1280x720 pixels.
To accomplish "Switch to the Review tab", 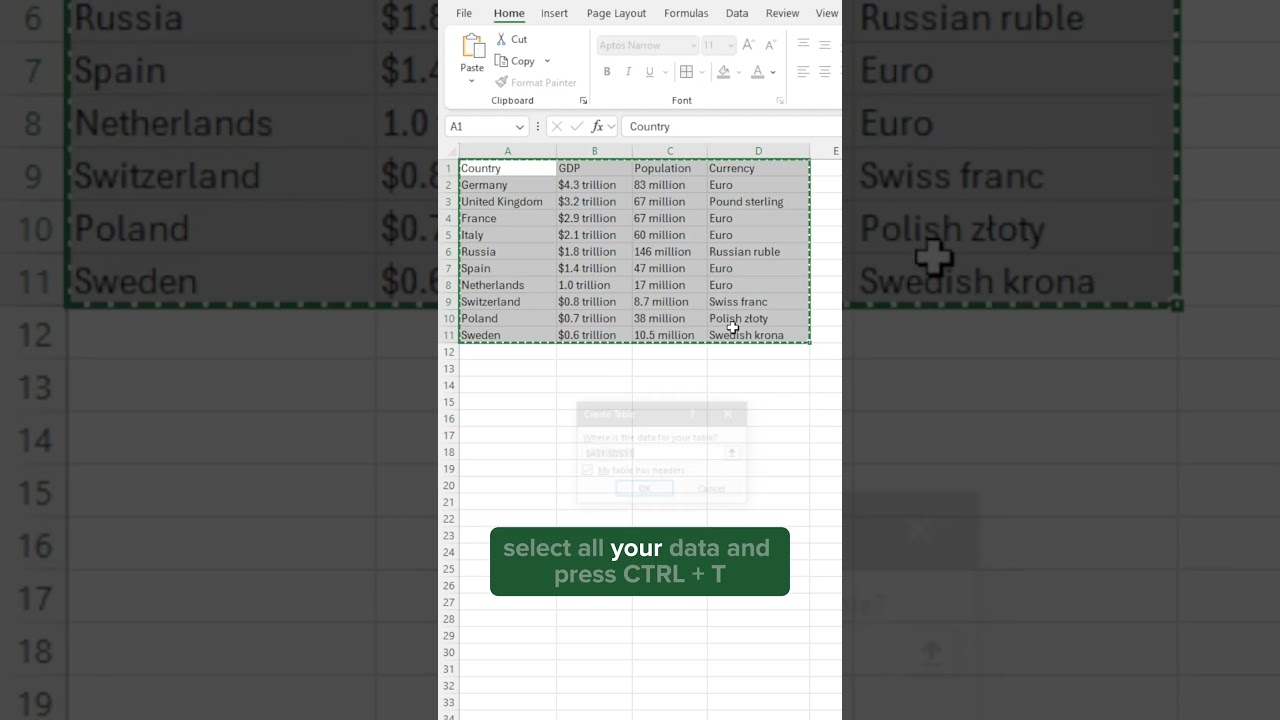I will click(x=782, y=13).
